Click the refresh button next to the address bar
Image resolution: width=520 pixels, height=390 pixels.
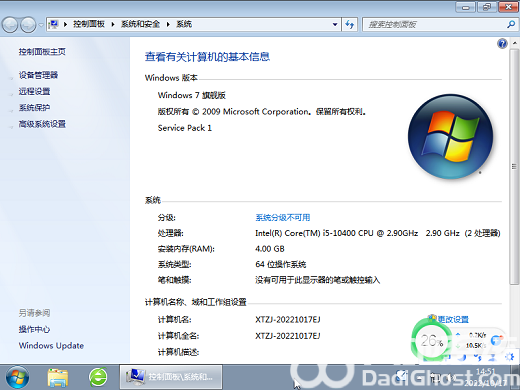coord(349,24)
